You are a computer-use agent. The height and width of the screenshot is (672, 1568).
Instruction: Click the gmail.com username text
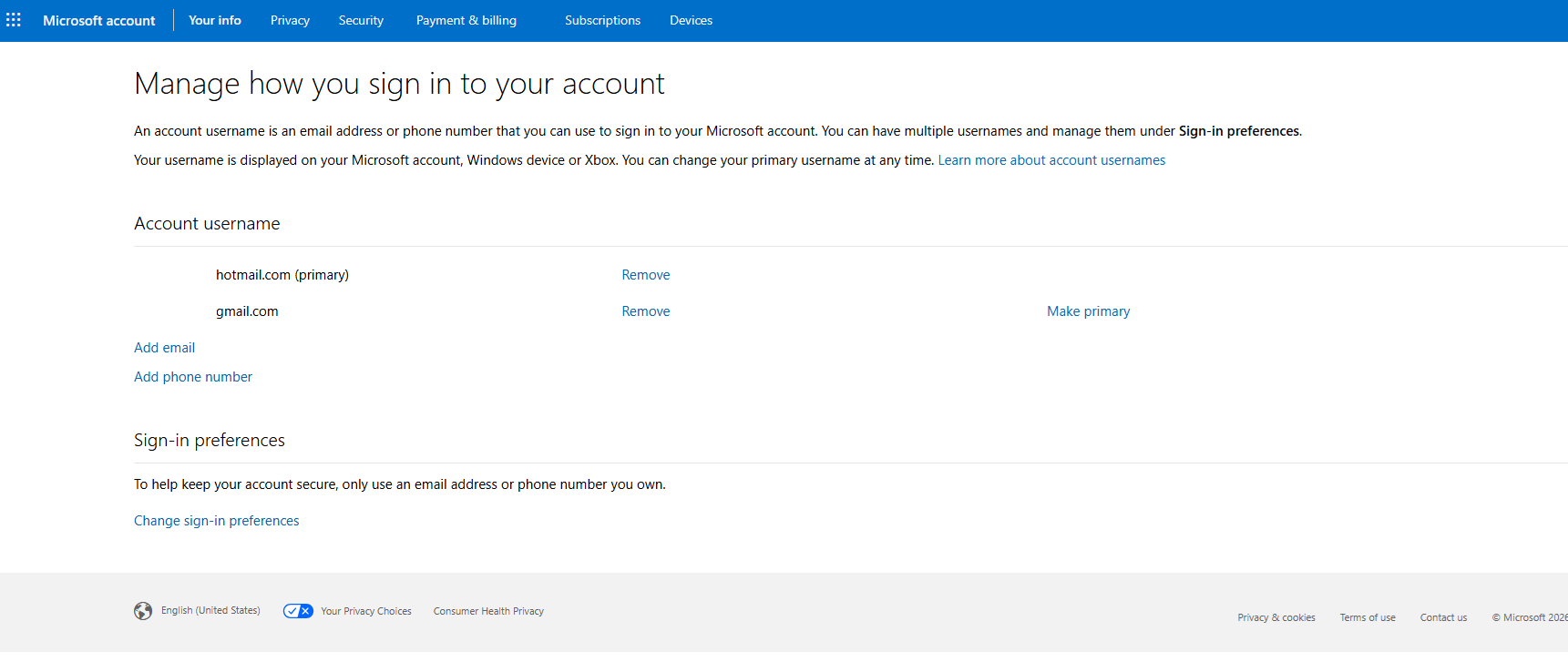[247, 311]
